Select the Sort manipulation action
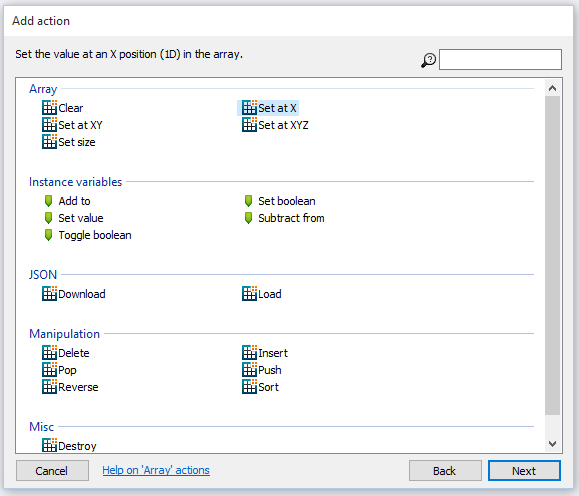Image resolution: width=579 pixels, height=496 pixels. pyautogui.click(x=261, y=387)
